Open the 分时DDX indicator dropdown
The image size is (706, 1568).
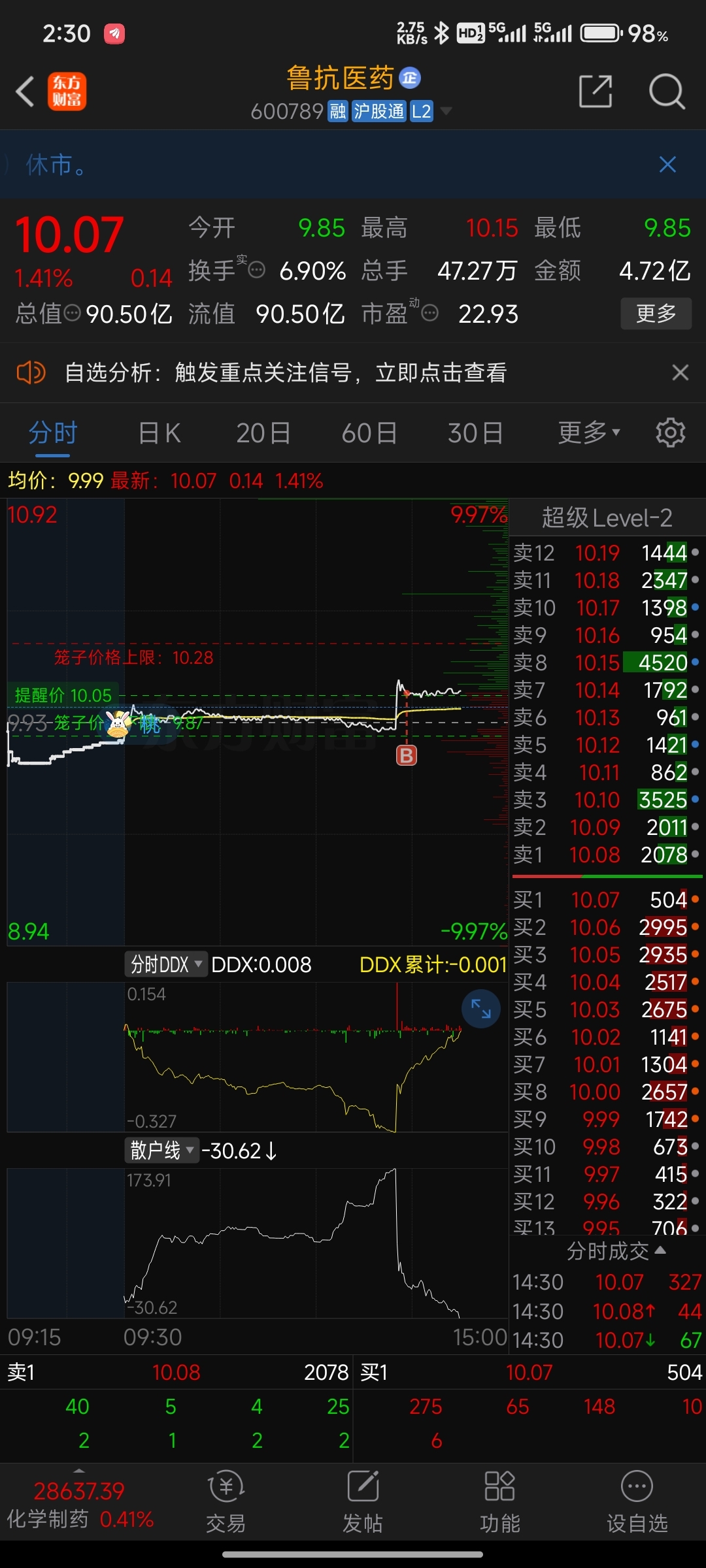tap(166, 964)
